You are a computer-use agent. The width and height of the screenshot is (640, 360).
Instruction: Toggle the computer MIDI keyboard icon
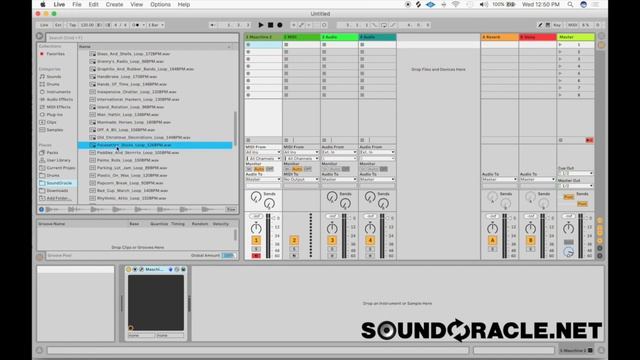(548, 25)
